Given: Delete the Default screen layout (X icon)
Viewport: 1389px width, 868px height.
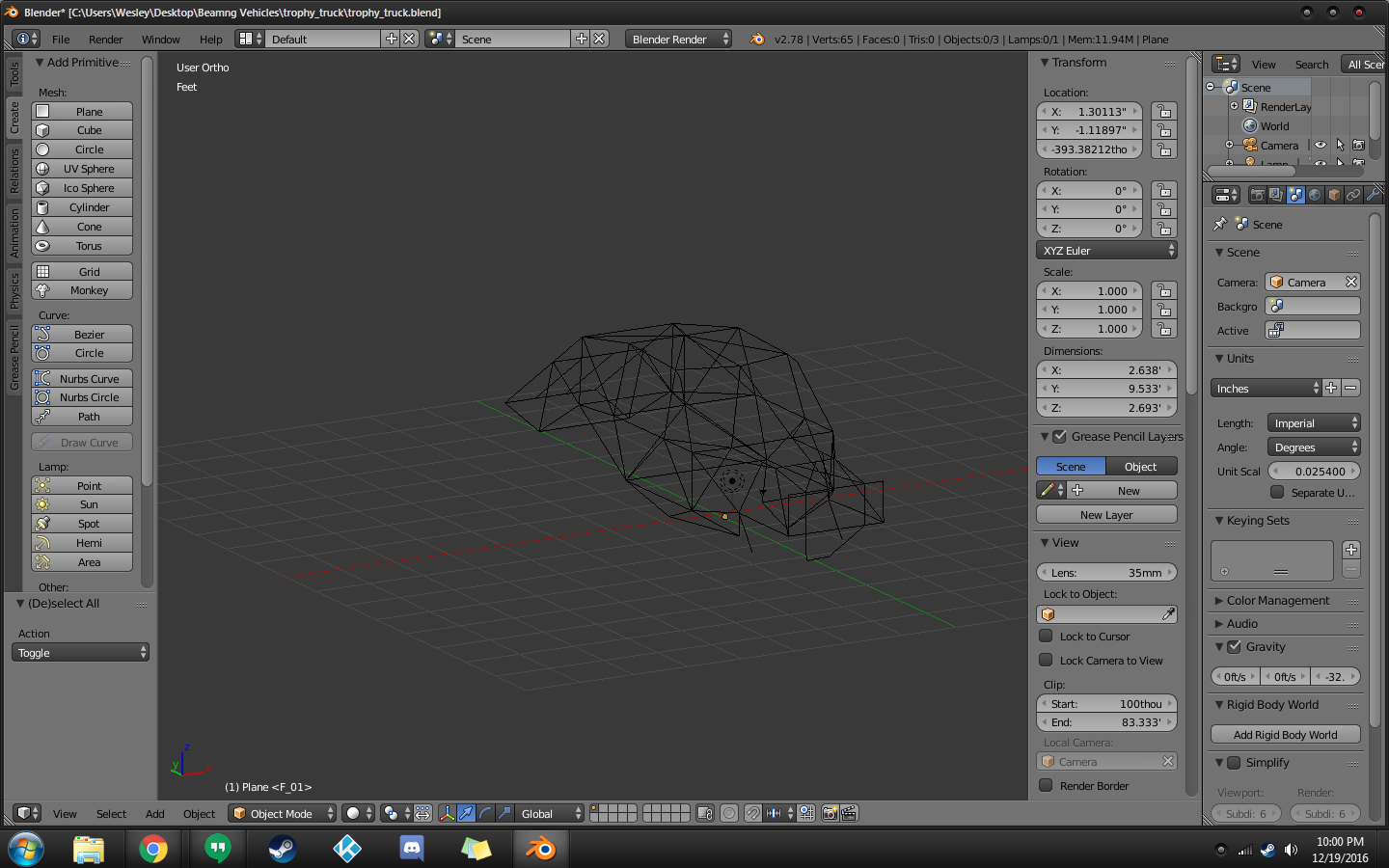Looking at the screenshot, I should [x=409, y=39].
